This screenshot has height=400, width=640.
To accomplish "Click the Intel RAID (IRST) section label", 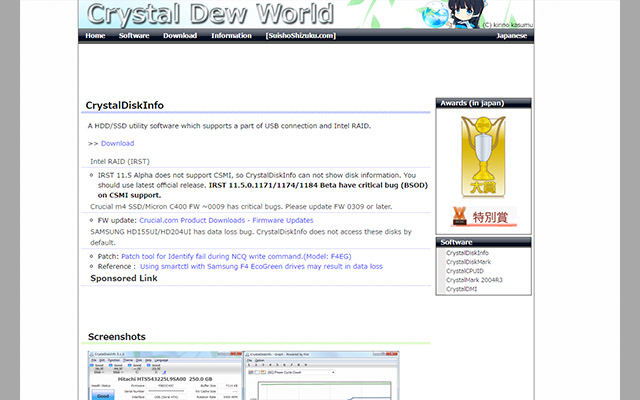I will pyautogui.click(x=120, y=162).
